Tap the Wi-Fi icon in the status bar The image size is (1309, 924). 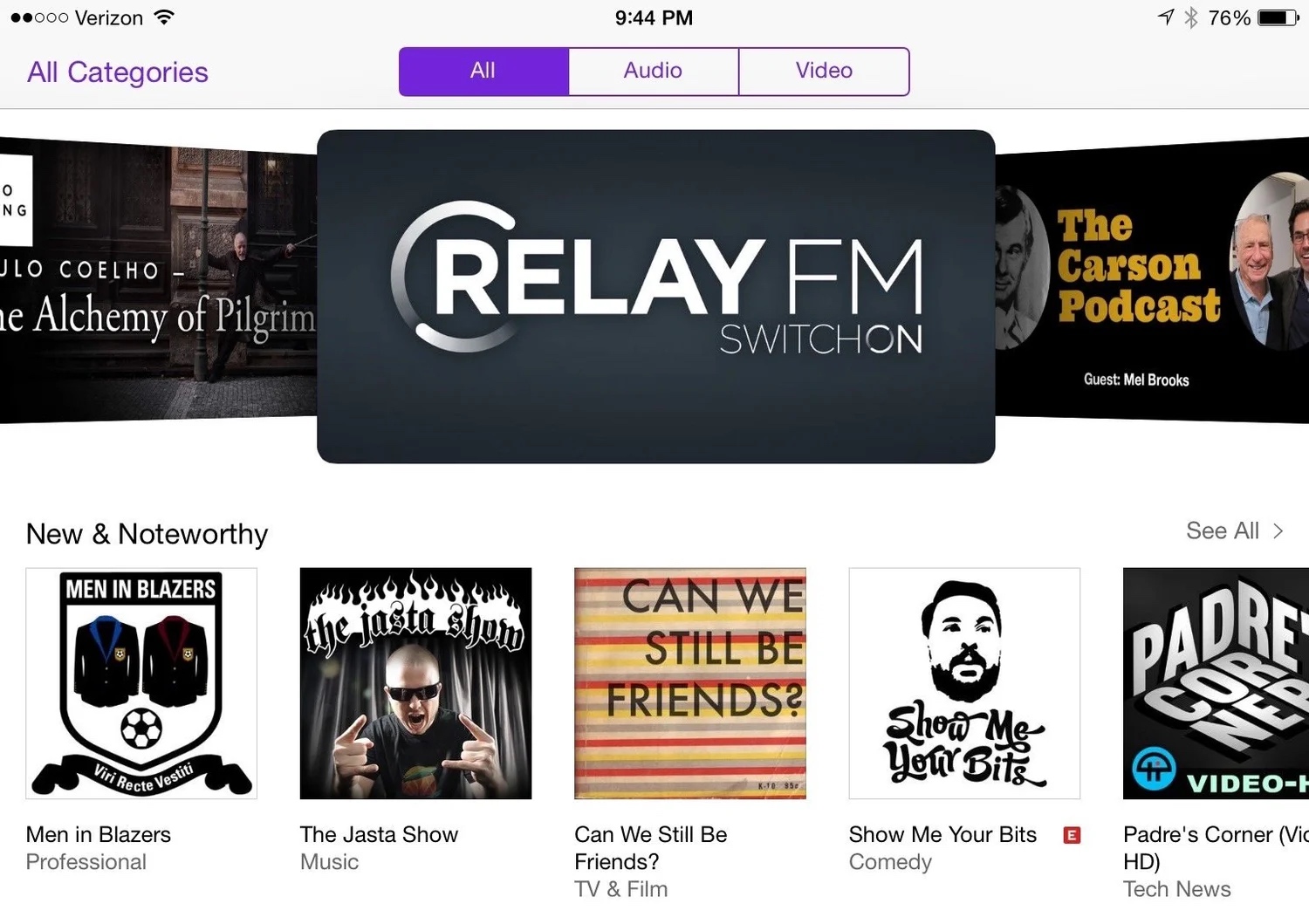point(166,16)
